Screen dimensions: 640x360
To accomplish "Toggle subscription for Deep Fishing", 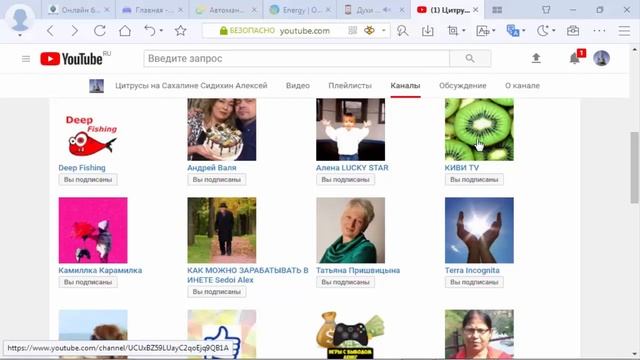I will point(88,180).
